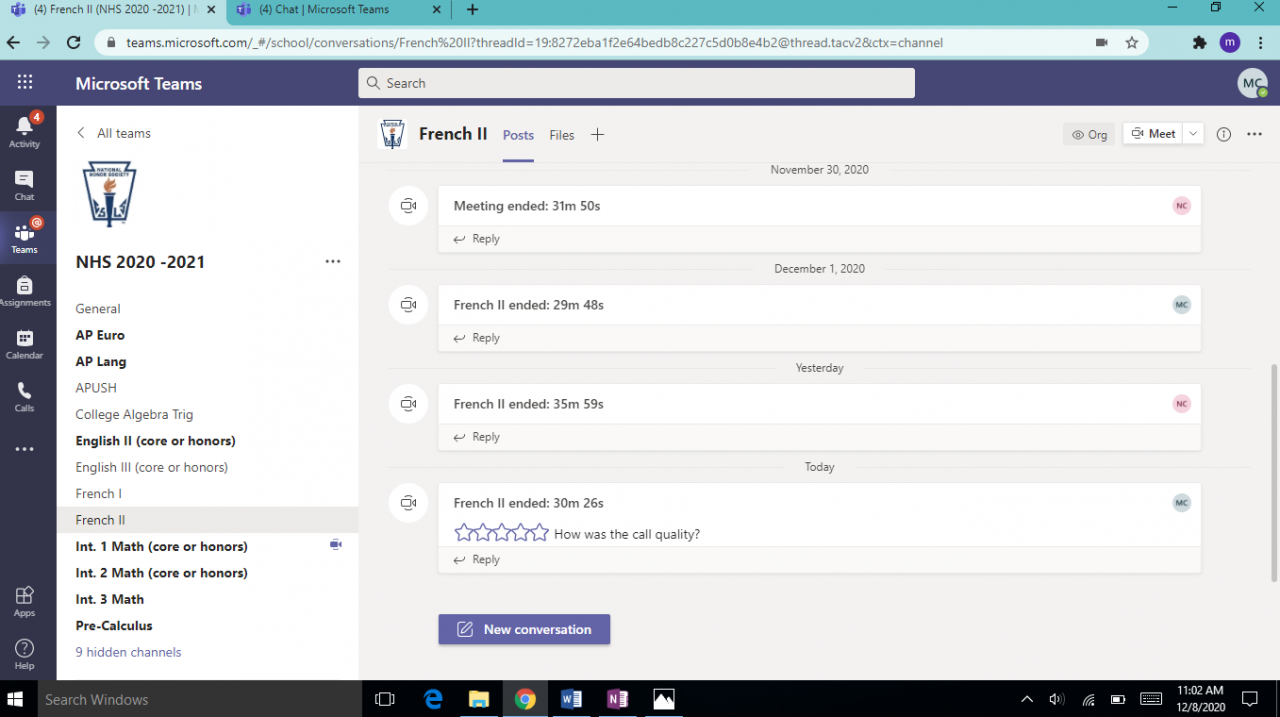Reload the page in Chrome

(x=73, y=43)
